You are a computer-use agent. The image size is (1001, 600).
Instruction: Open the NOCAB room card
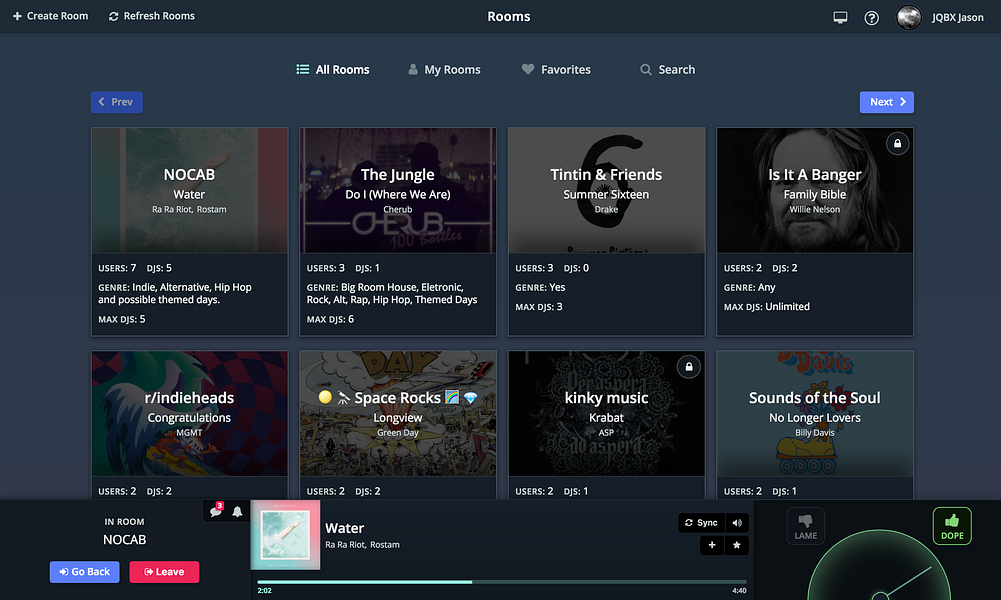click(190, 231)
